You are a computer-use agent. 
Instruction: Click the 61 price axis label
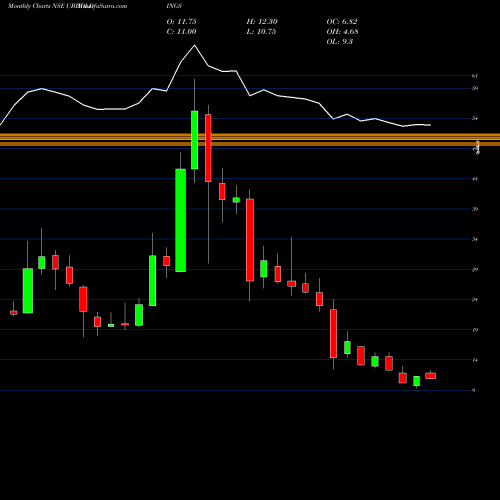tap(475, 76)
